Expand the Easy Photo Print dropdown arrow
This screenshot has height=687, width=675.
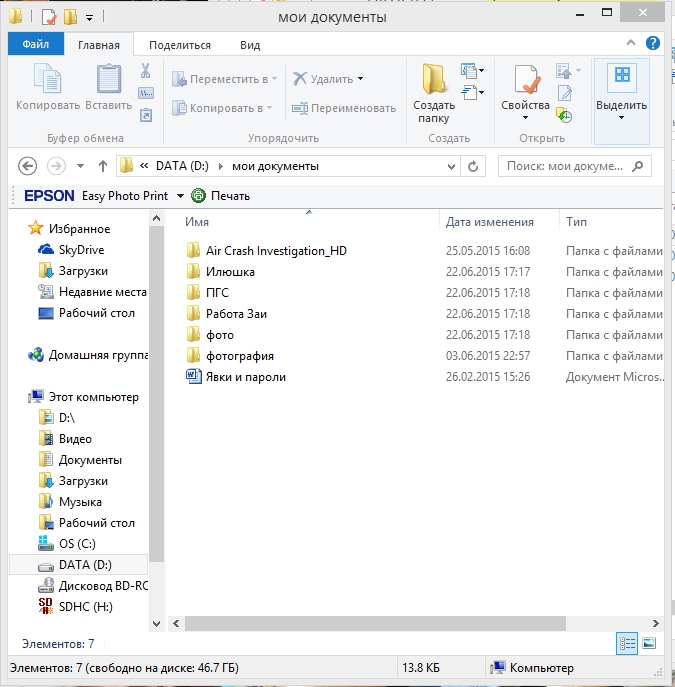tap(180, 196)
